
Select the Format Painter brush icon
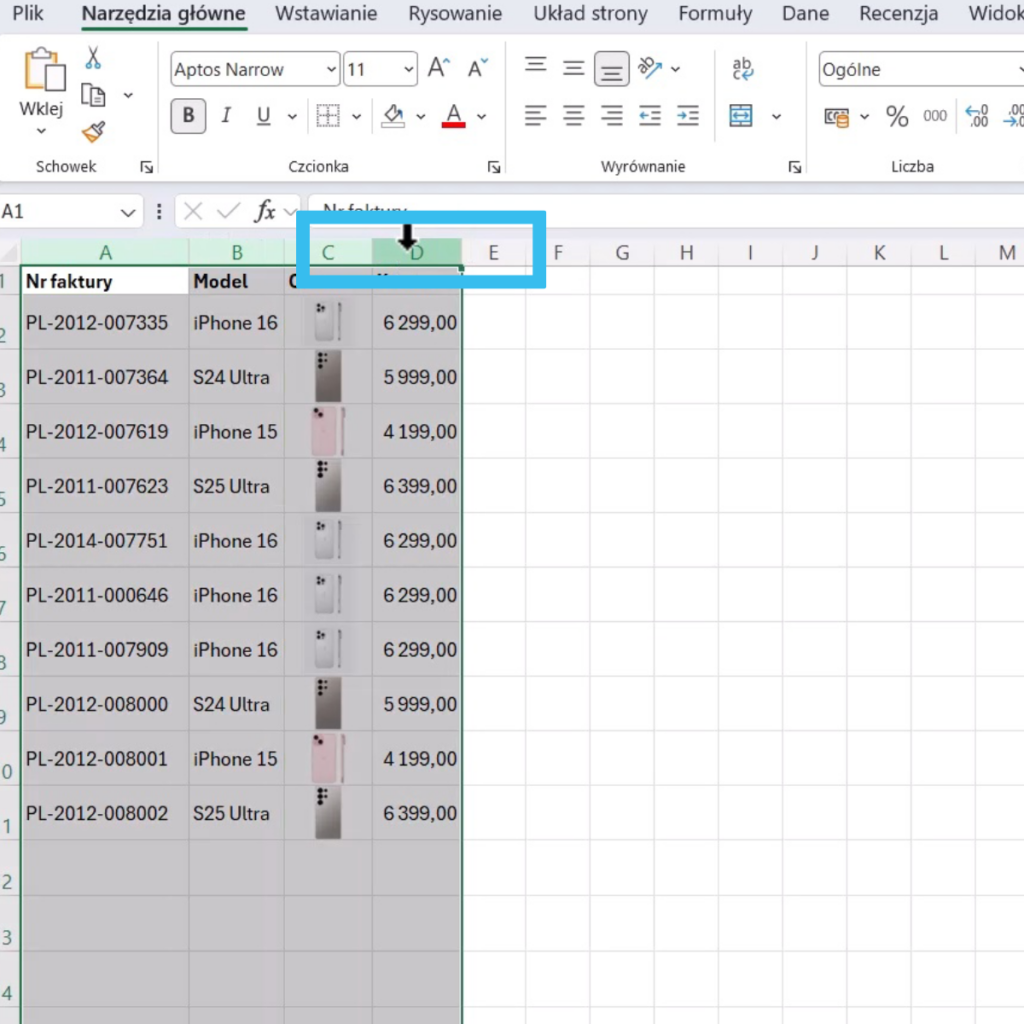pyautogui.click(x=93, y=132)
